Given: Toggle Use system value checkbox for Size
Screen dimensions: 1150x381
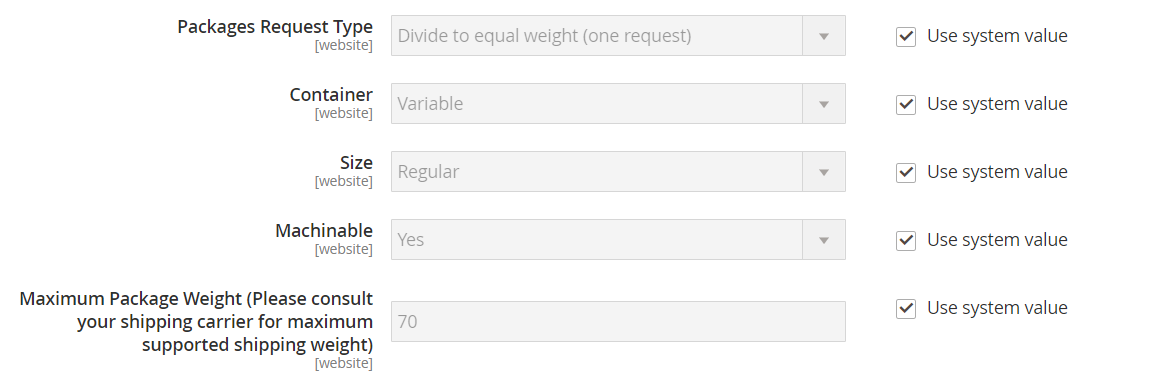Looking at the screenshot, I should pos(906,173).
